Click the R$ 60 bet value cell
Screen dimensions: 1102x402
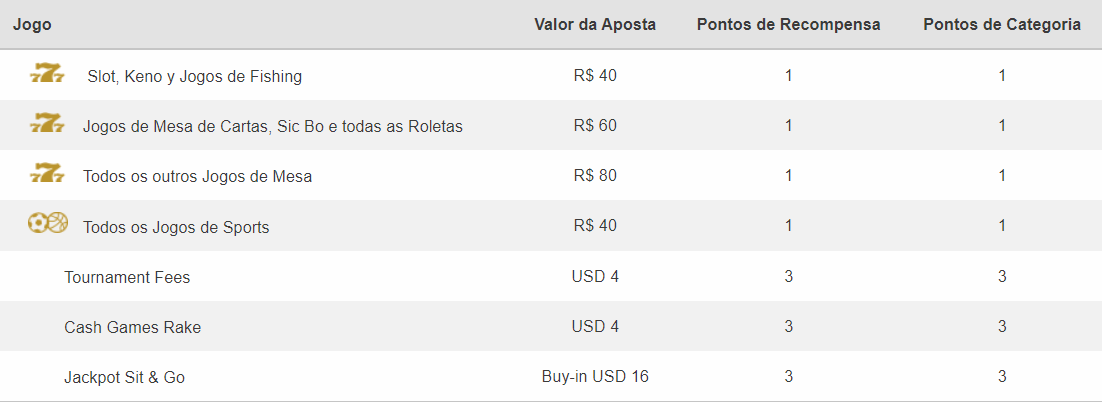point(595,125)
